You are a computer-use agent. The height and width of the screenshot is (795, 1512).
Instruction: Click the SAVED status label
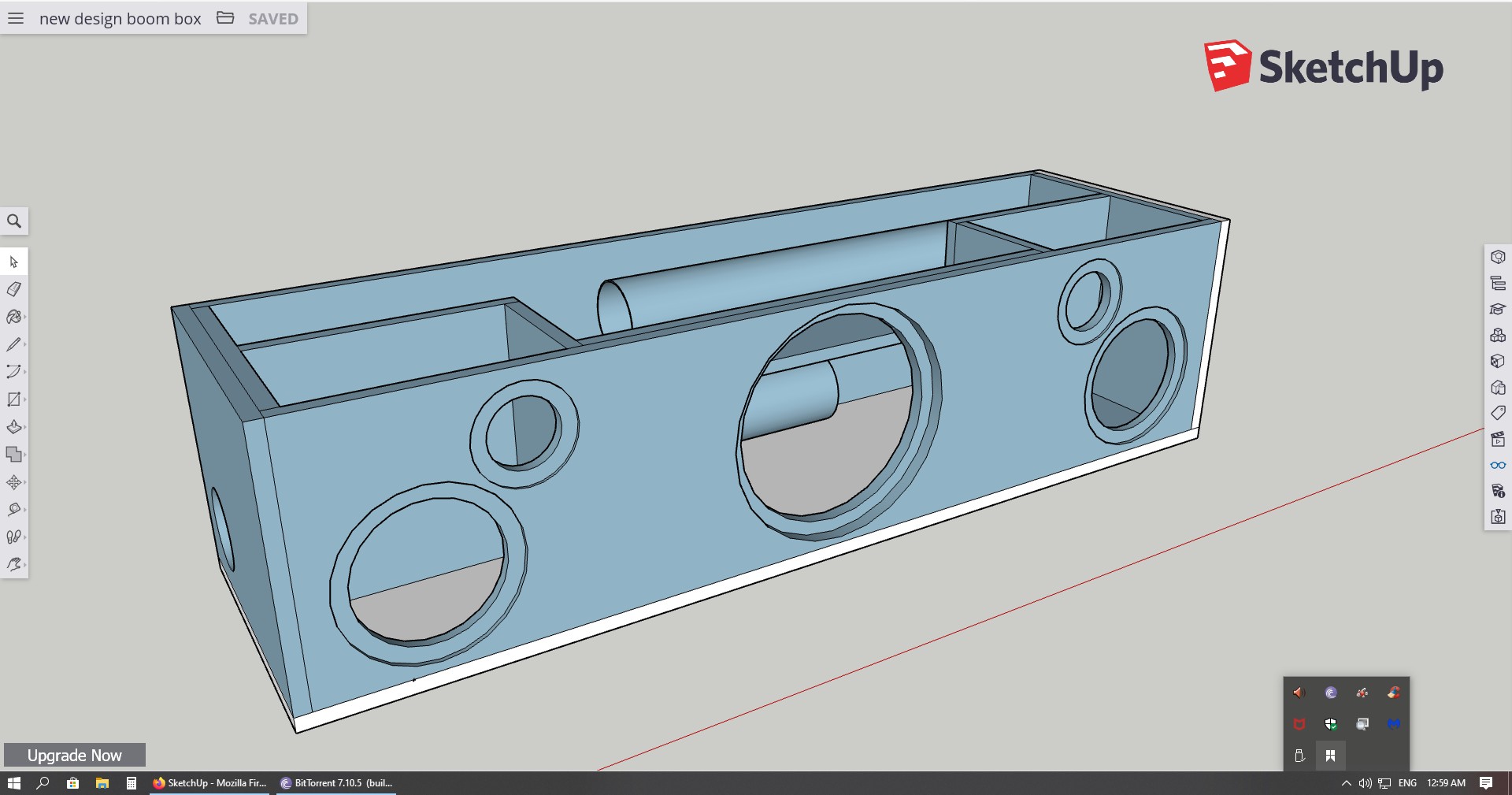(x=273, y=19)
